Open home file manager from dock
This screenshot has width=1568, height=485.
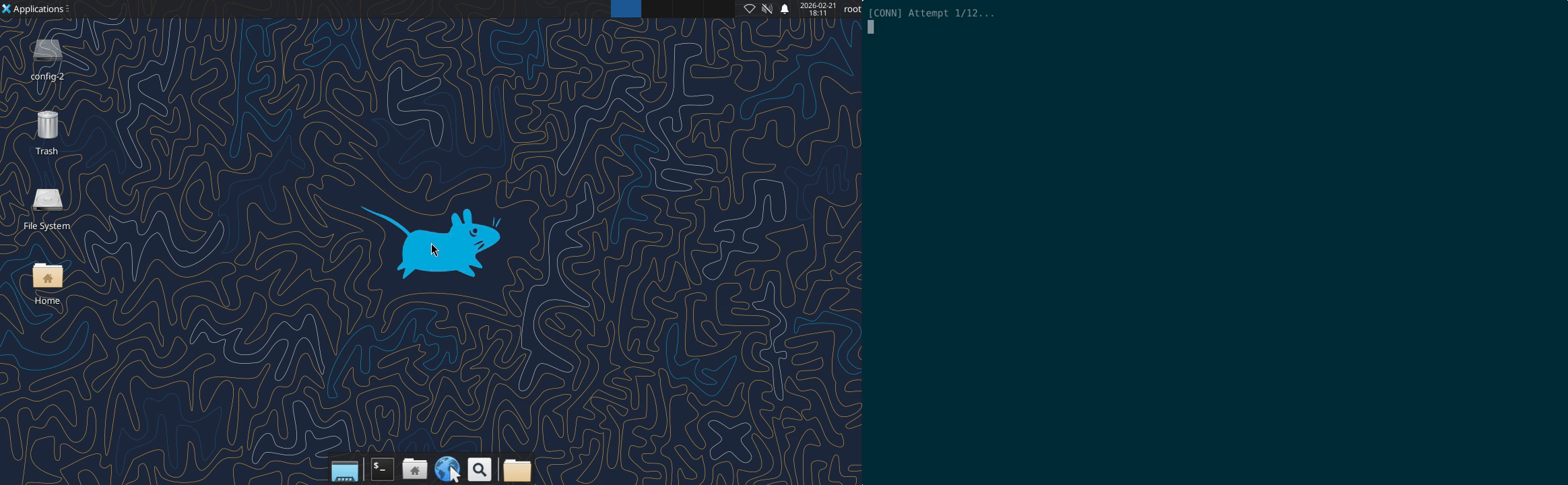pyautogui.click(x=415, y=470)
